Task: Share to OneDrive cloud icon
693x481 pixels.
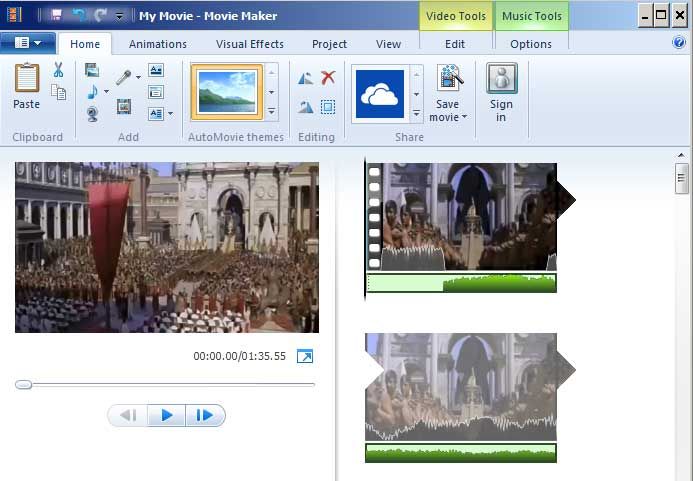Action: (x=380, y=94)
